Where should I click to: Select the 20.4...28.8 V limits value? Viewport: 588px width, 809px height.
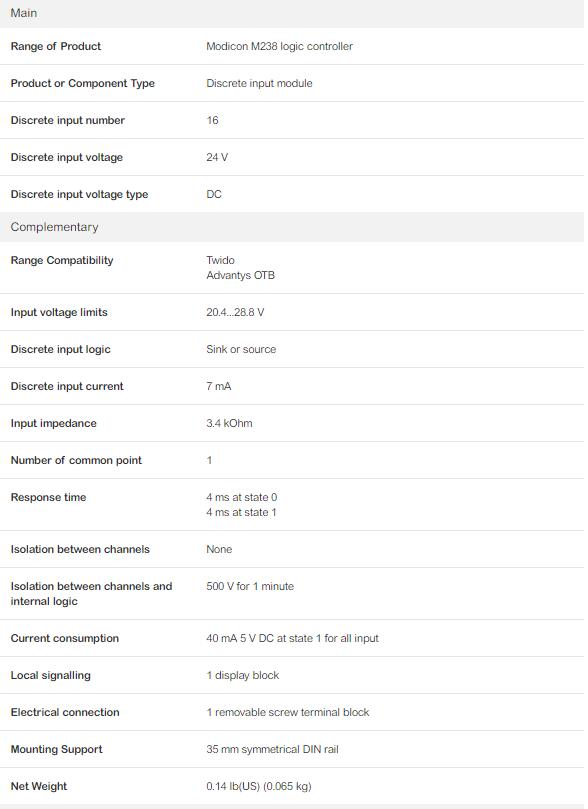tap(235, 312)
